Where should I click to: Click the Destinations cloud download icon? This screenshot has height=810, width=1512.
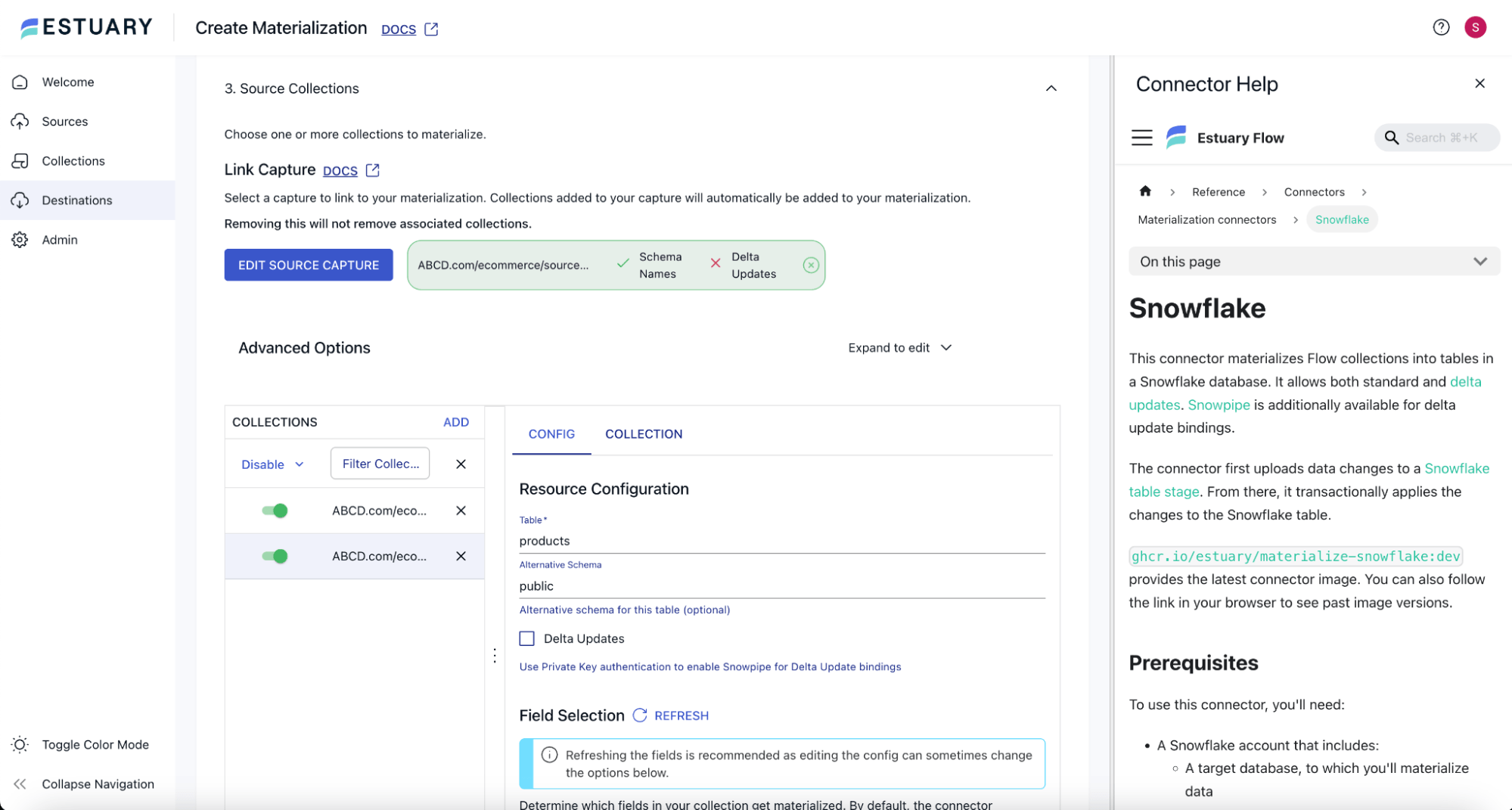[20, 200]
